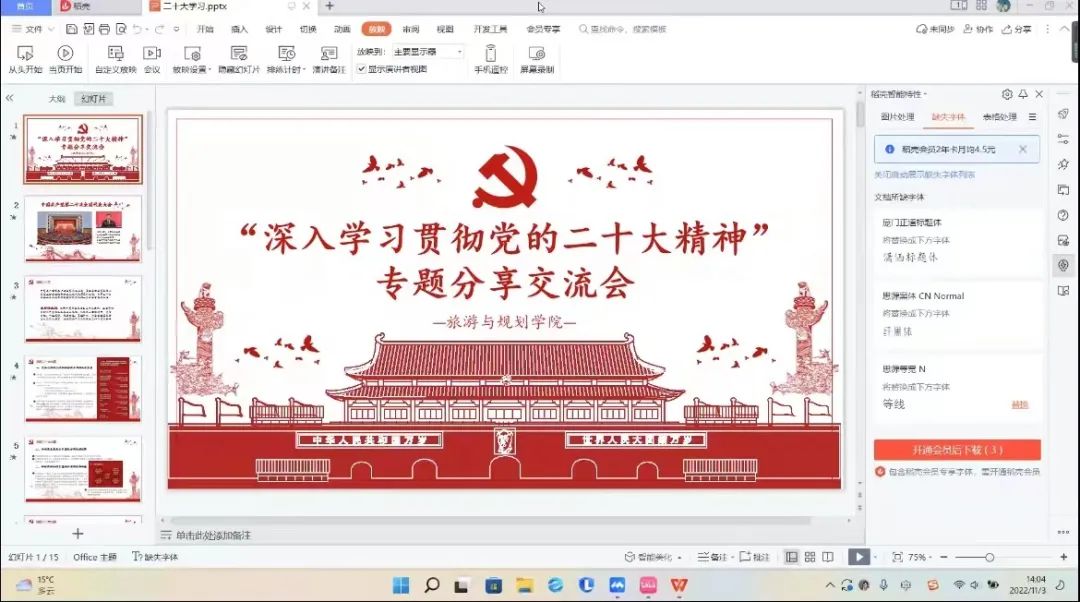
Task: Open 手机遥控 phone remote control
Action: pyautogui.click(x=490, y=59)
